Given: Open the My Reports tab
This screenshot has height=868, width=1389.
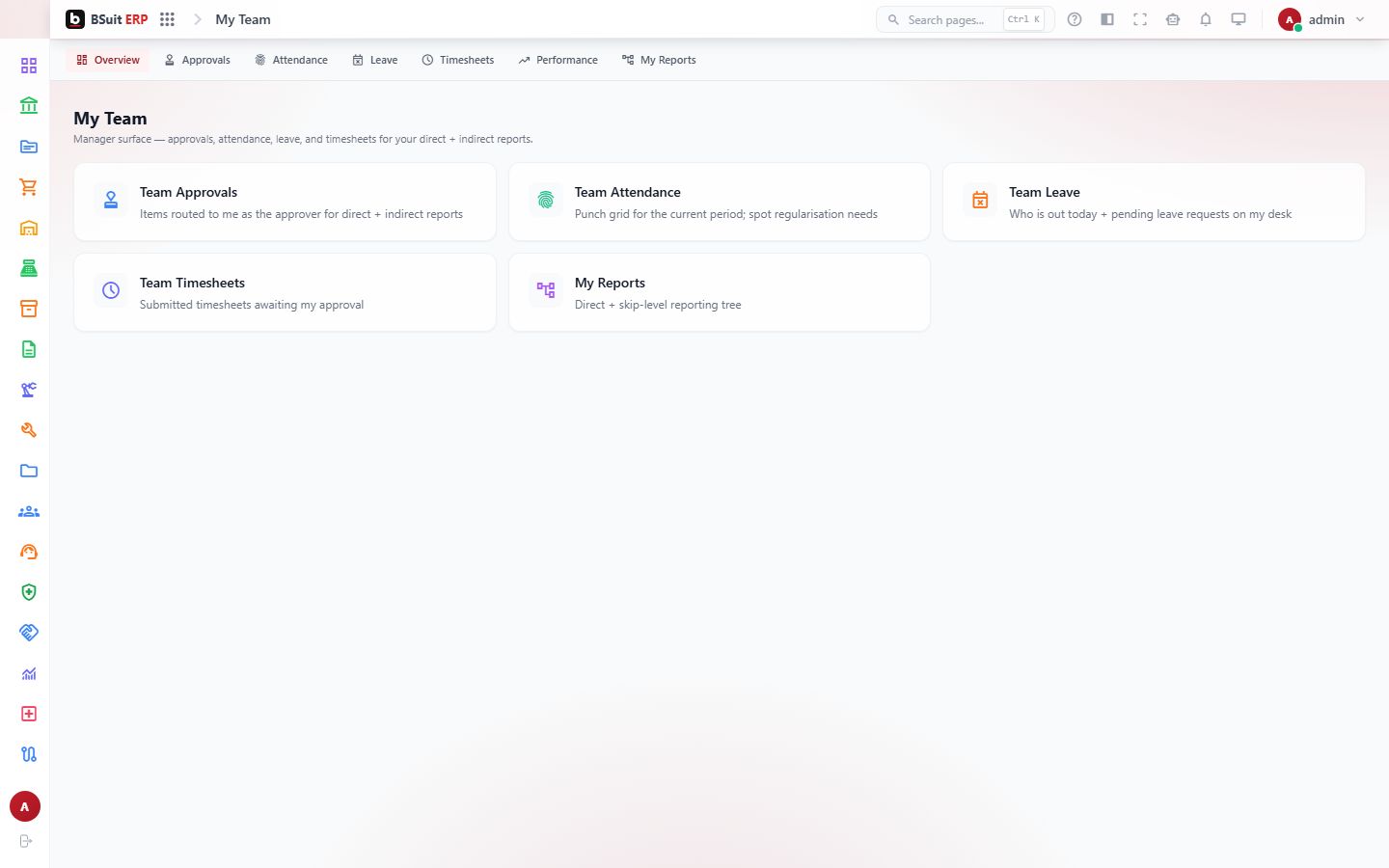Looking at the screenshot, I should pos(659,60).
